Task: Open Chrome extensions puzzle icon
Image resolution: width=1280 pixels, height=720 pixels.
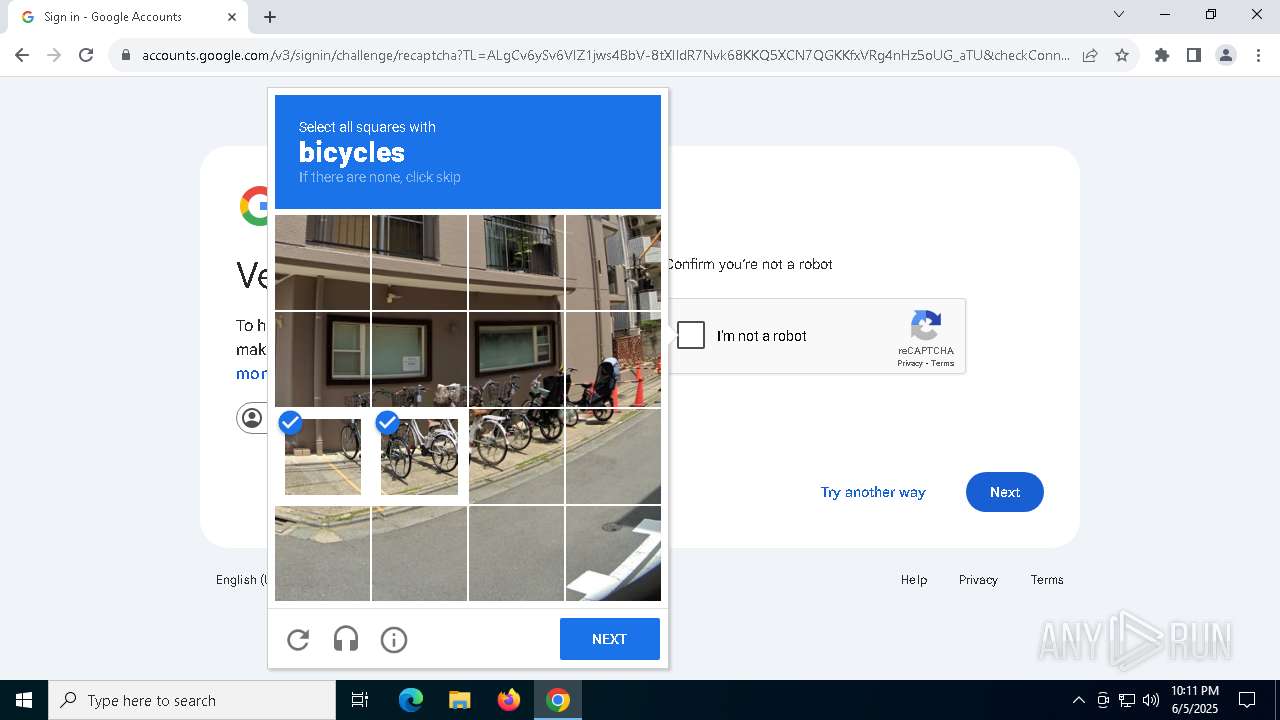Action: (1162, 55)
